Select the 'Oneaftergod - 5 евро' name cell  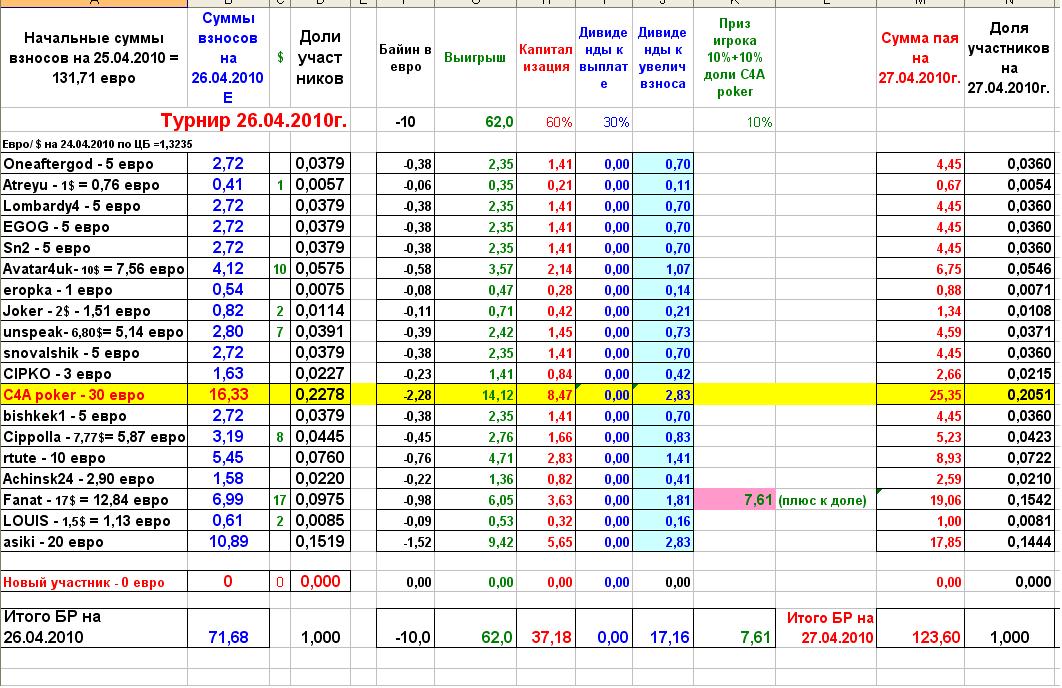pos(94,164)
